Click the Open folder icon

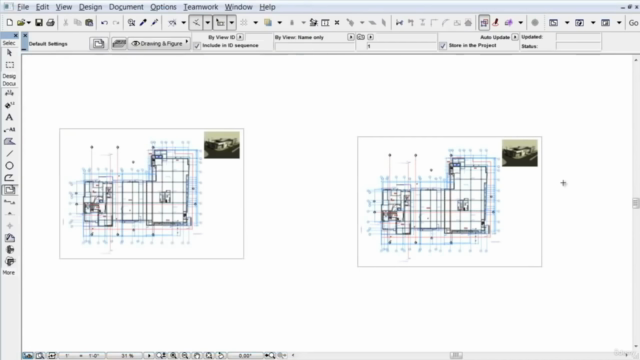click(x=20, y=23)
